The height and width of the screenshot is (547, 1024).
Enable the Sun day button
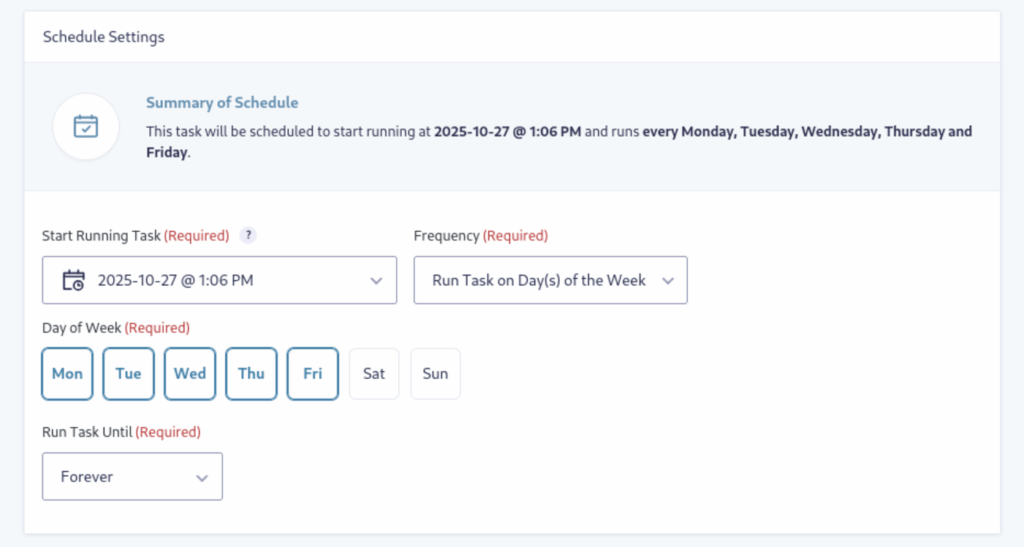tap(435, 374)
